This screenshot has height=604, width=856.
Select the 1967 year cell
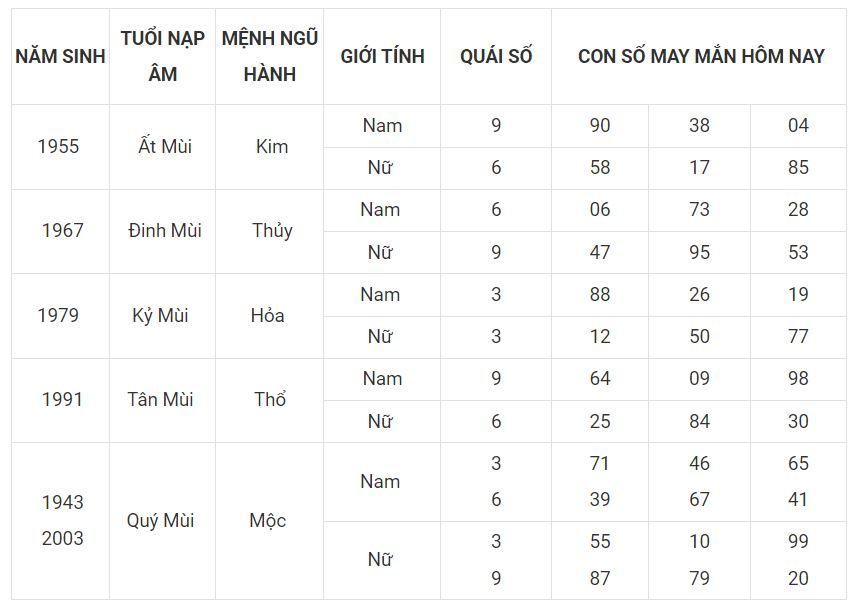click(60, 232)
